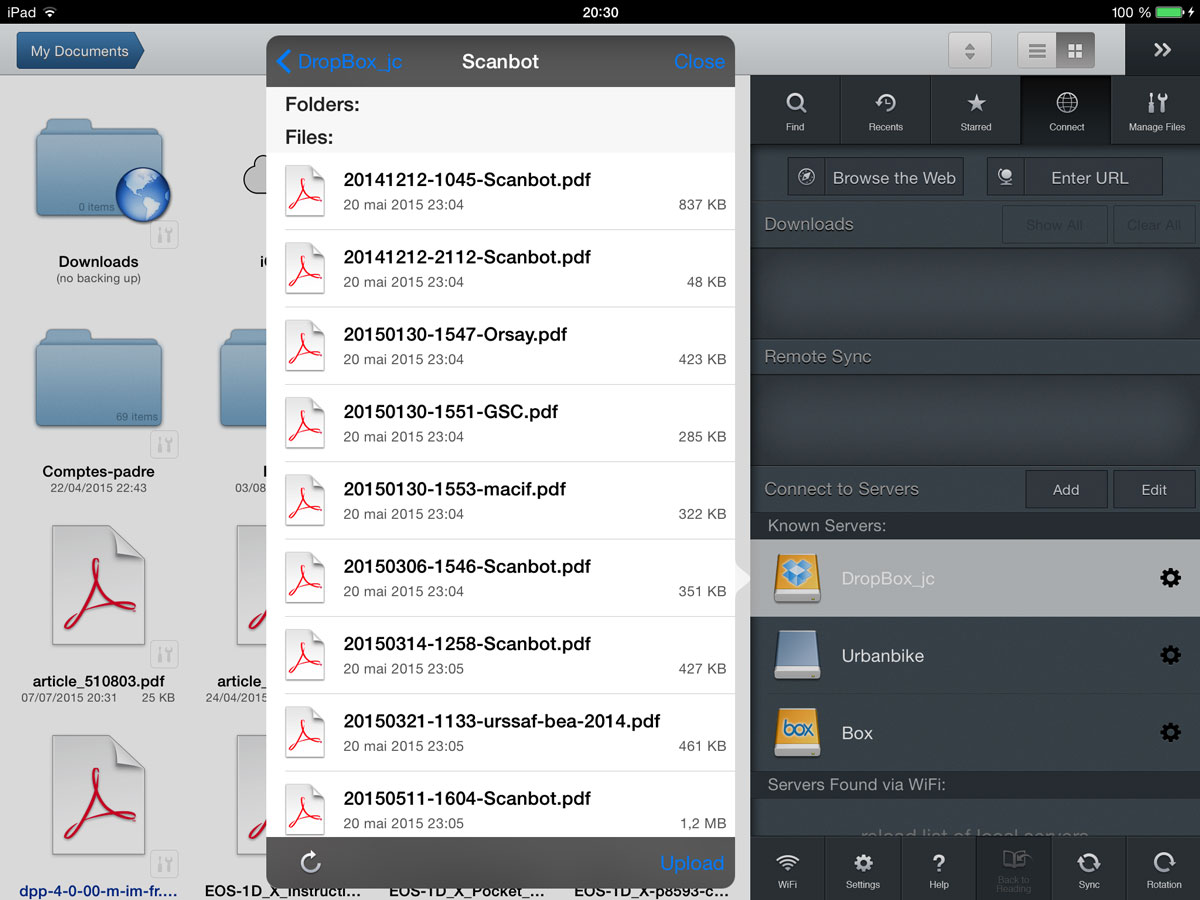Go back to DropBox_jc folder

pos(339,61)
